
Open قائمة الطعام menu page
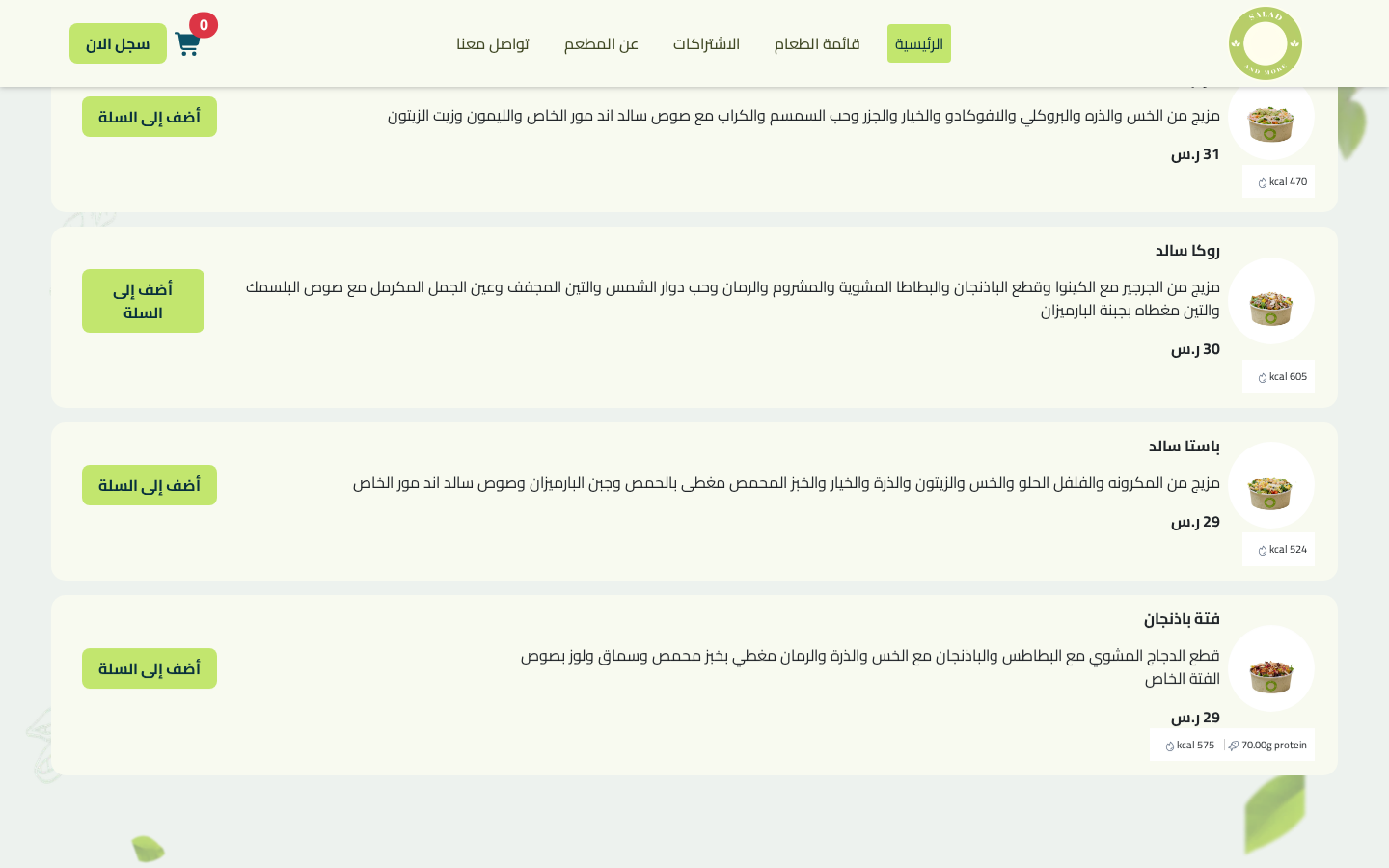click(x=817, y=43)
